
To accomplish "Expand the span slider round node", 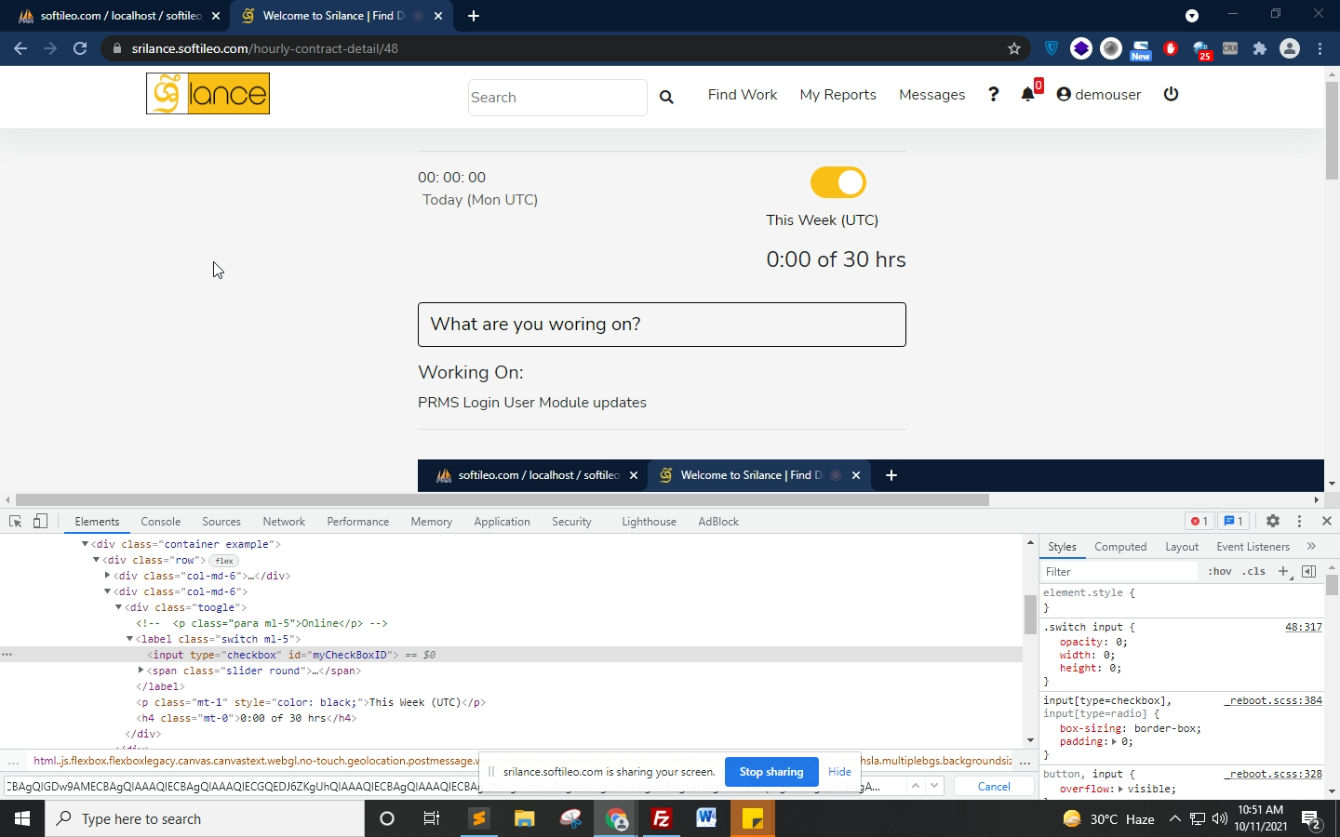I will (141, 670).
